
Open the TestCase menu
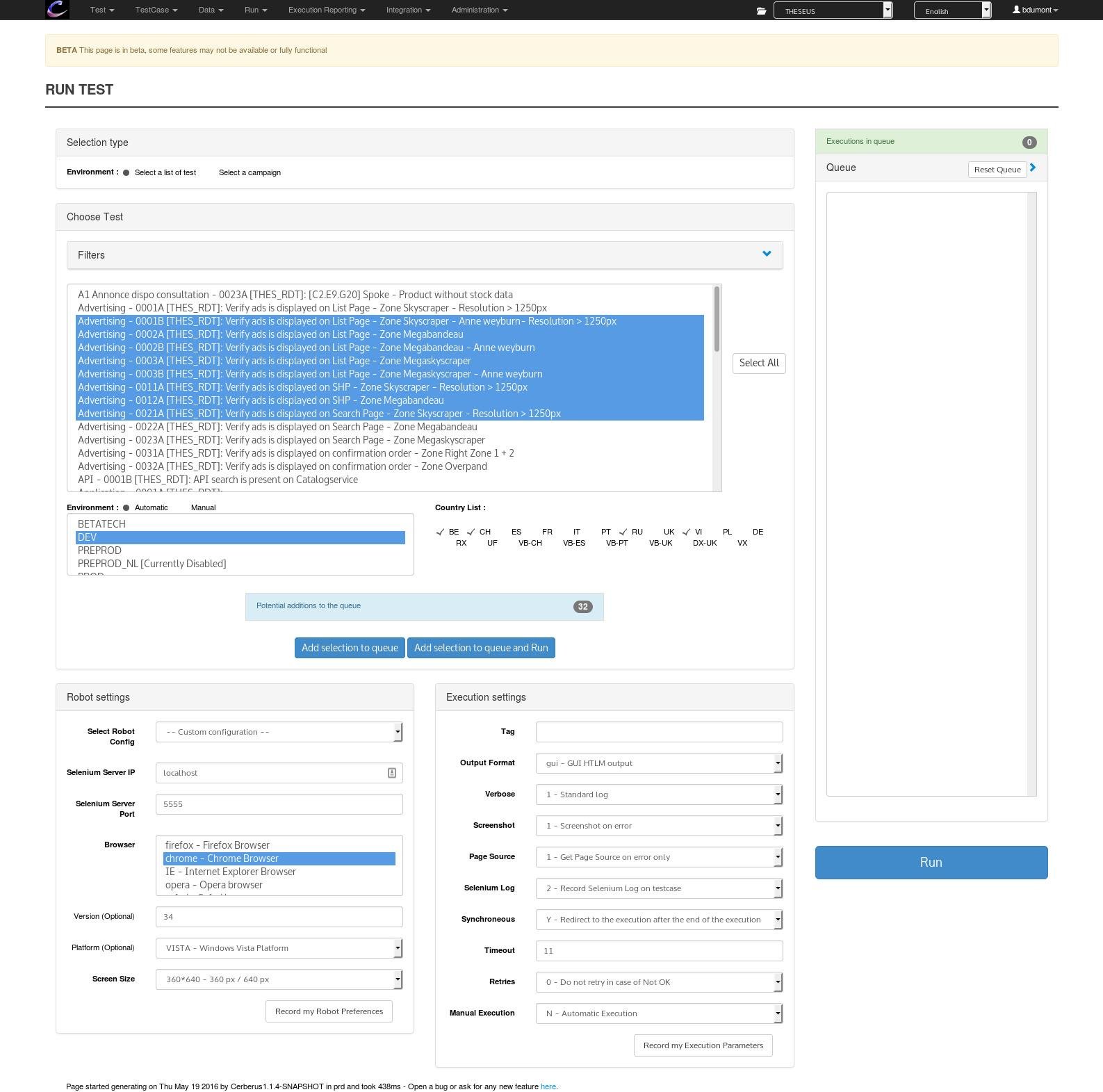[x=156, y=10]
